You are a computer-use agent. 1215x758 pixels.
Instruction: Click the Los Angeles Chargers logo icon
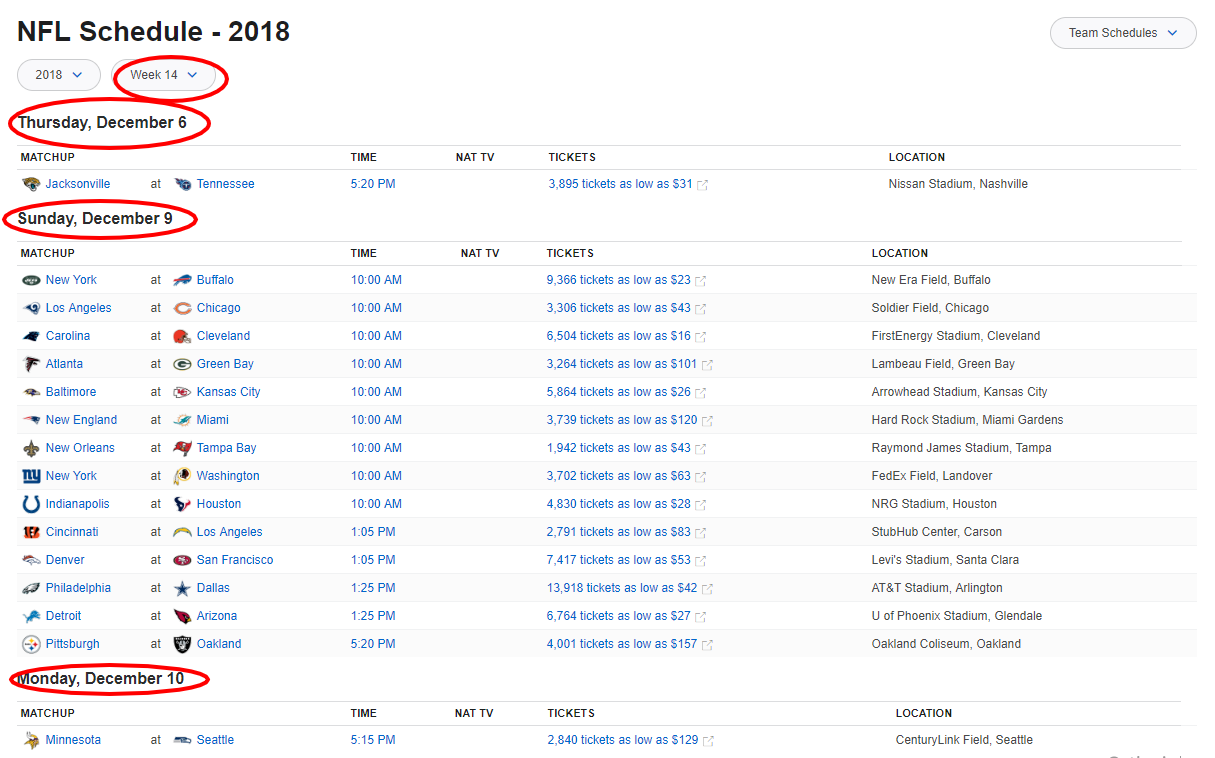(182, 532)
